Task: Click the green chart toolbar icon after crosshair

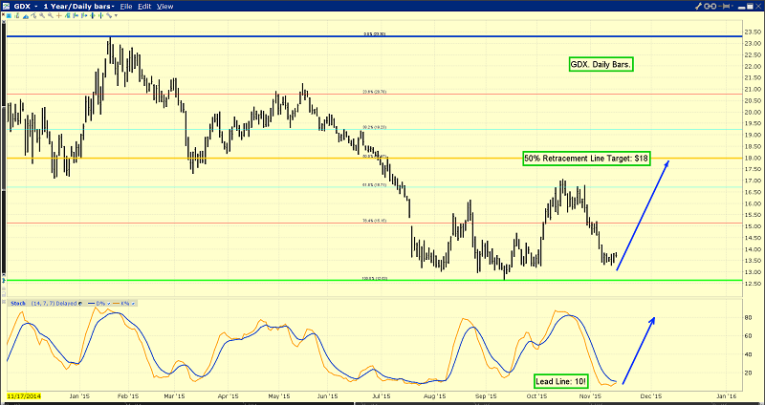Action: [x=67, y=16]
